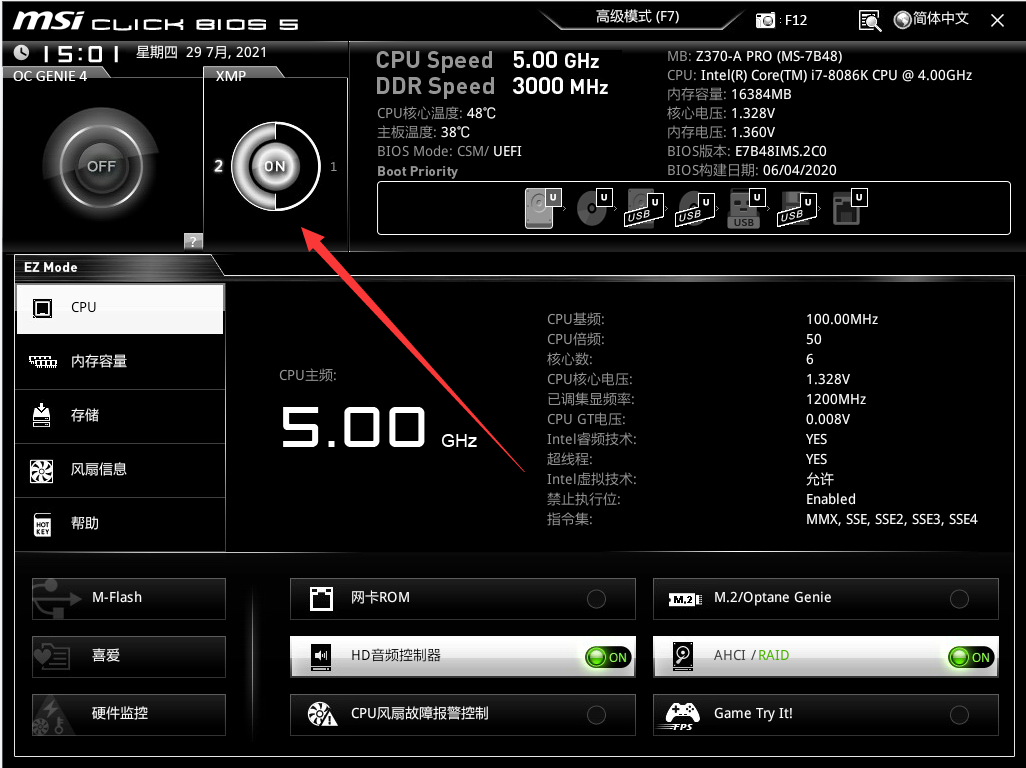
Task: Click the network card ROM icon
Action: [321, 598]
